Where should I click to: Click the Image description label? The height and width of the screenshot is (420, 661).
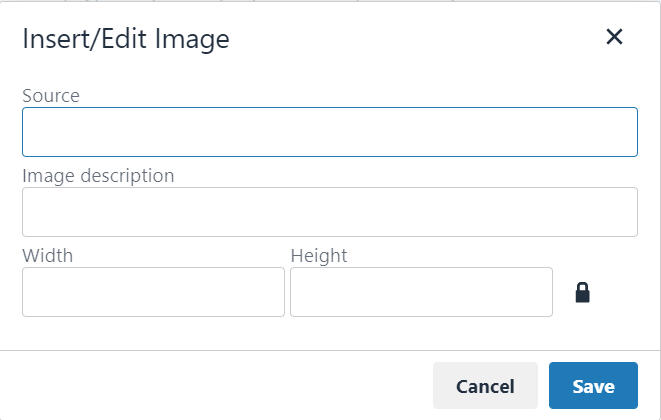(98, 176)
